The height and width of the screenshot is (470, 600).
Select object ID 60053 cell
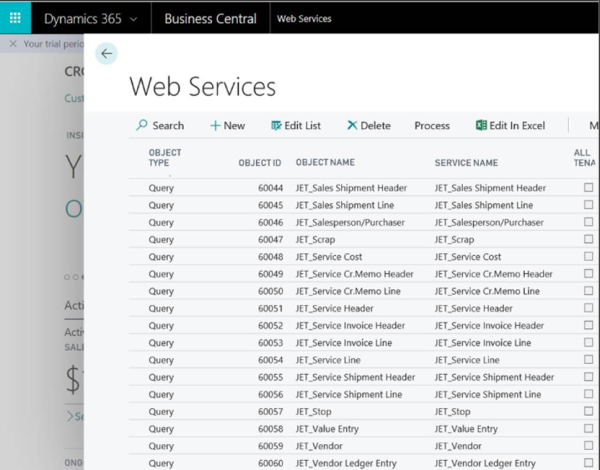tap(271, 343)
